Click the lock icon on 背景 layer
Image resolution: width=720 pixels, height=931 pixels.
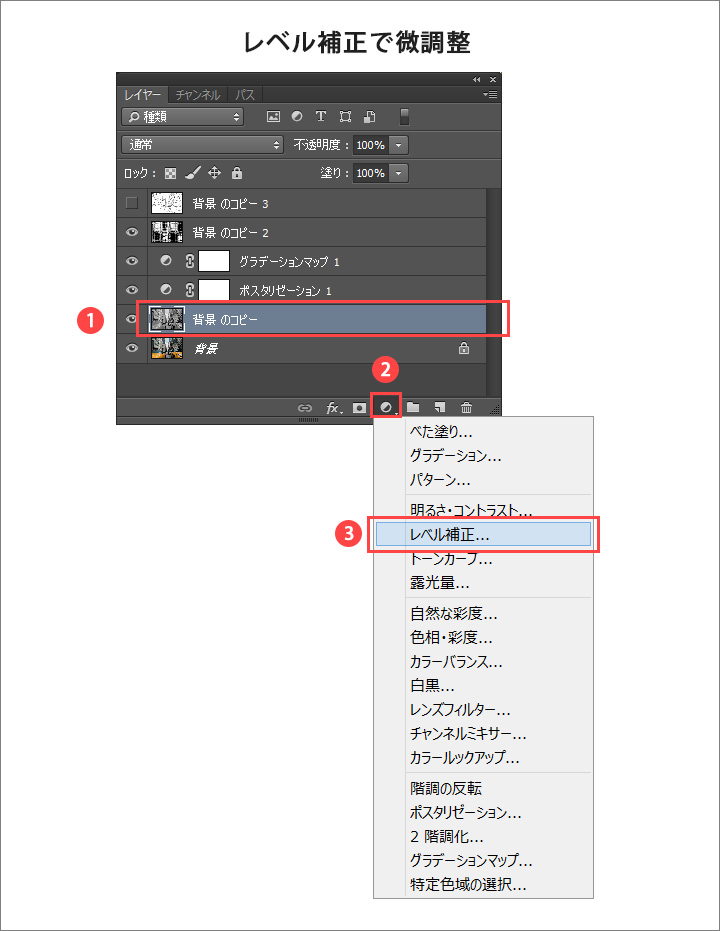pyautogui.click(x=464, y=348)
